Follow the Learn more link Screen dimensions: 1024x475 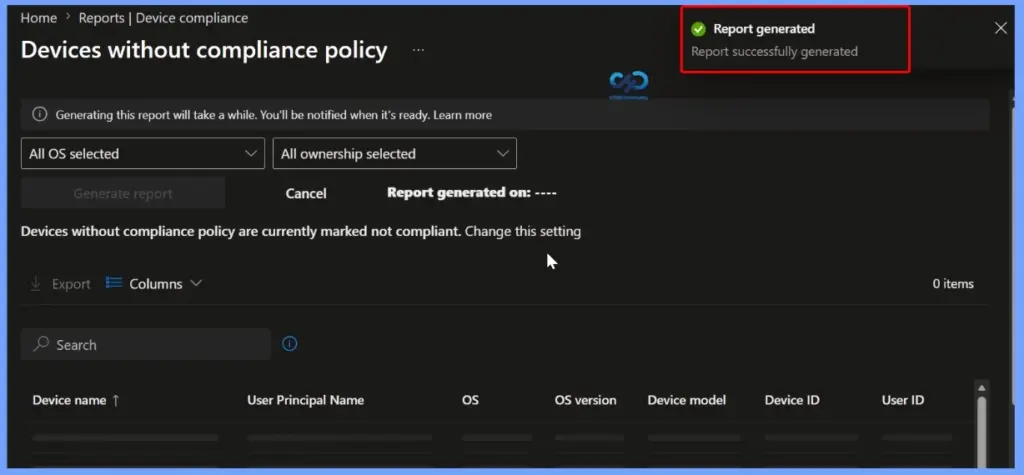pyautogui.click(x=462, y=115)
